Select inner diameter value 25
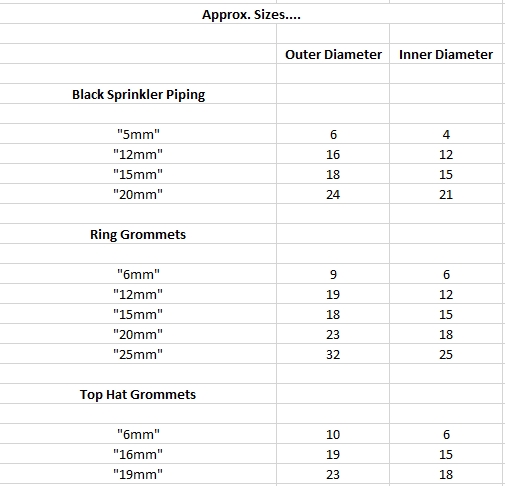 coord(446,354)
